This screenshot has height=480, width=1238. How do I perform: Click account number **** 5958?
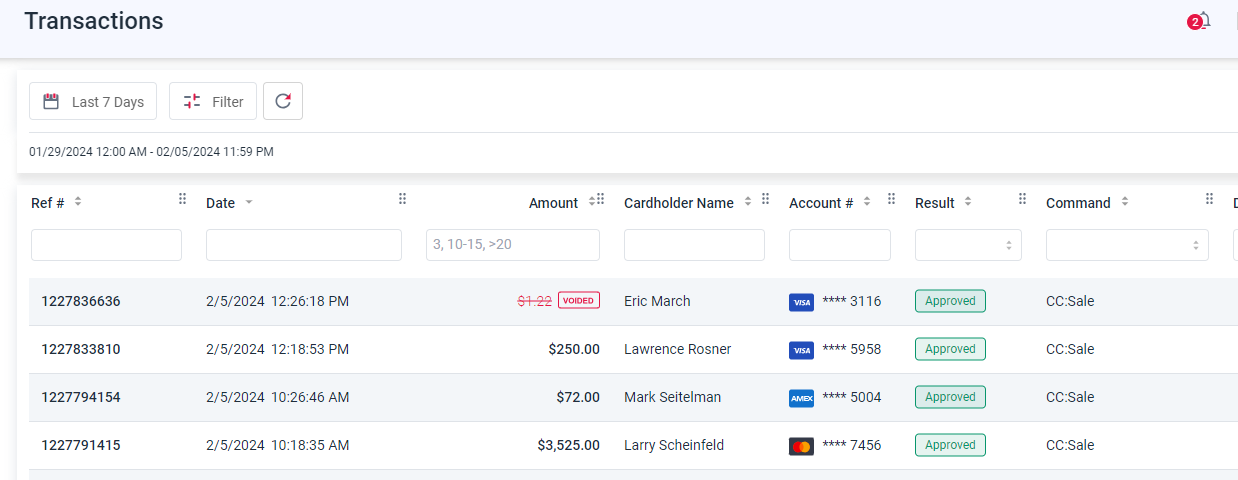(x=852, y=349)
